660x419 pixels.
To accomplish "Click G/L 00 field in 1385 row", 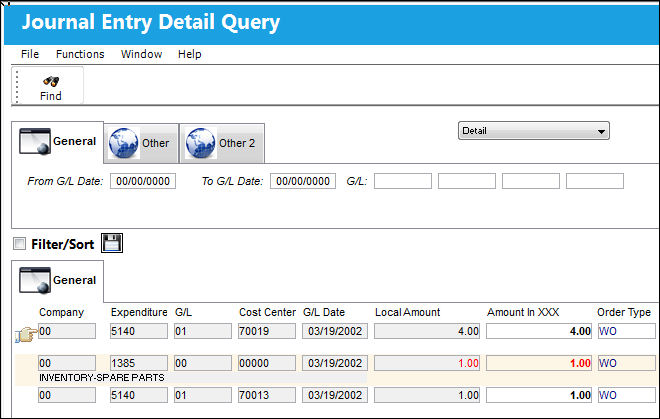I will (203, 363).
